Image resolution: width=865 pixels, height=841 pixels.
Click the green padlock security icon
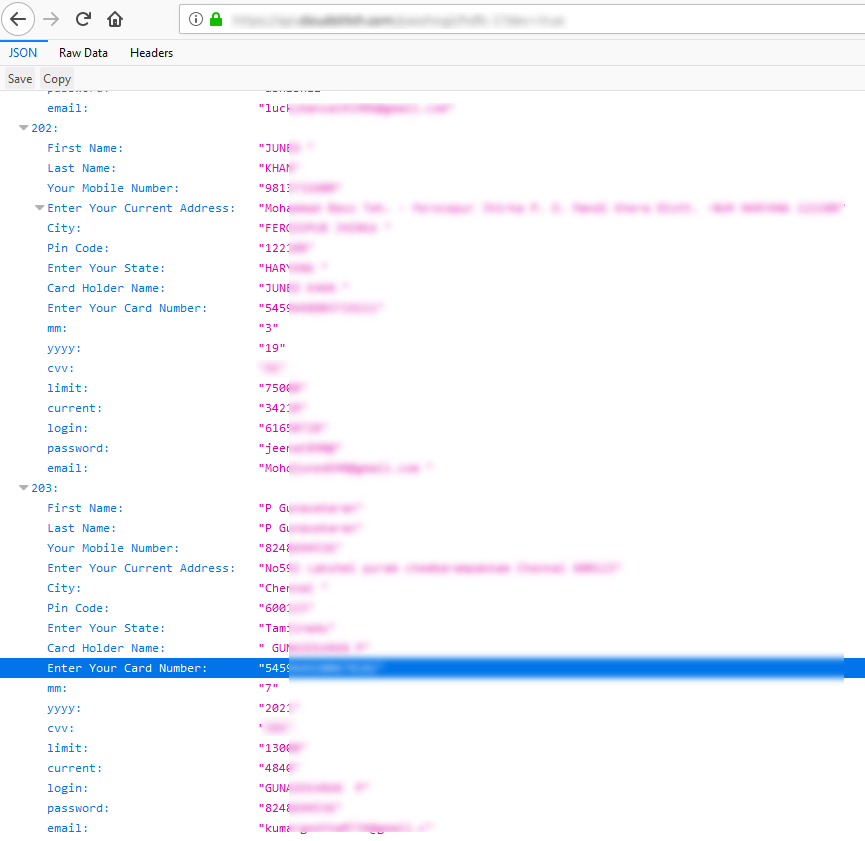tap(215, 19)
